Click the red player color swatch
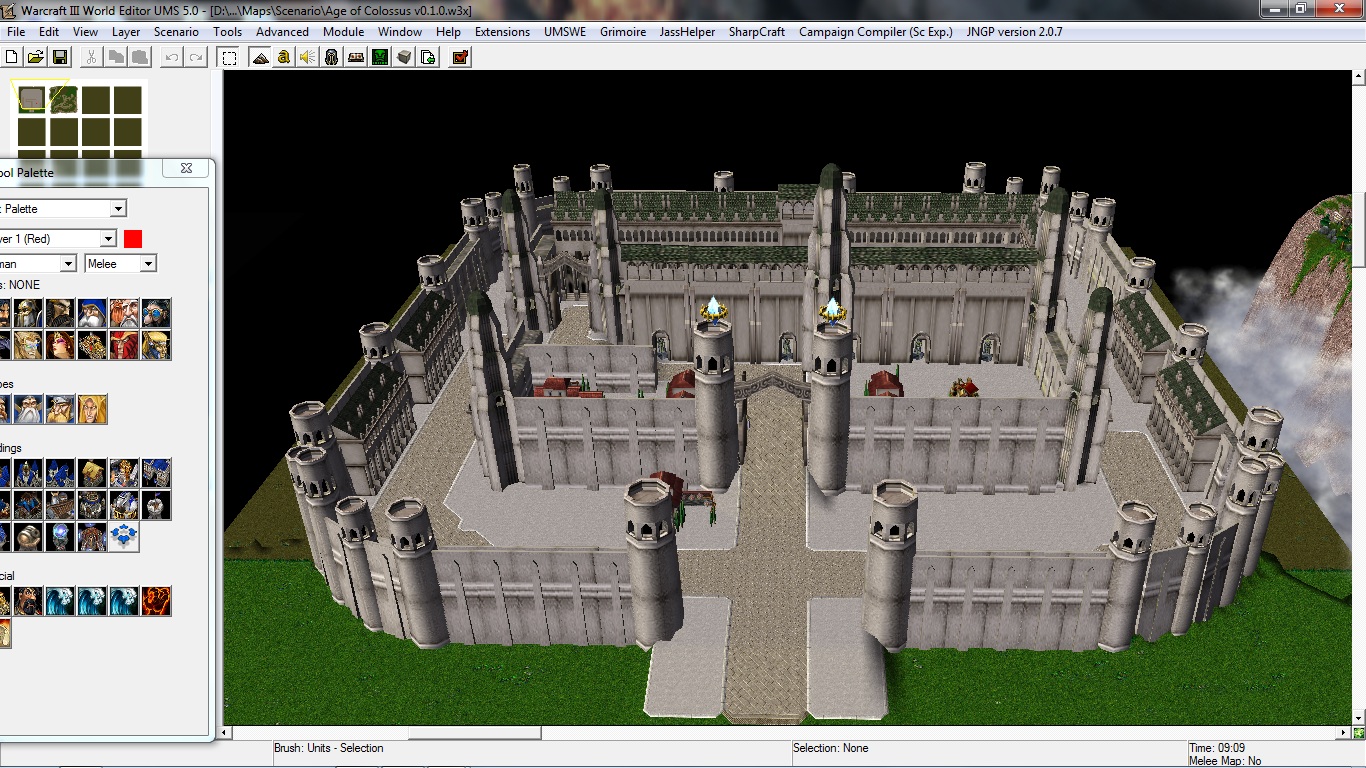1366x768 pixels. [x=133, y=239]
